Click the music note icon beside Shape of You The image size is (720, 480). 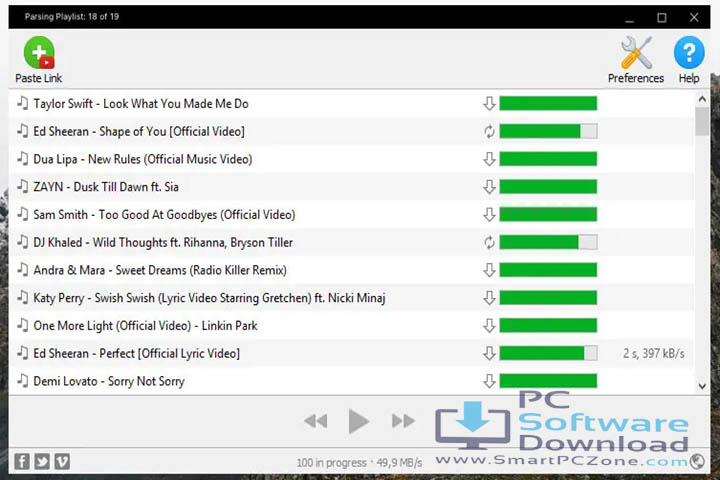[22, 131]
